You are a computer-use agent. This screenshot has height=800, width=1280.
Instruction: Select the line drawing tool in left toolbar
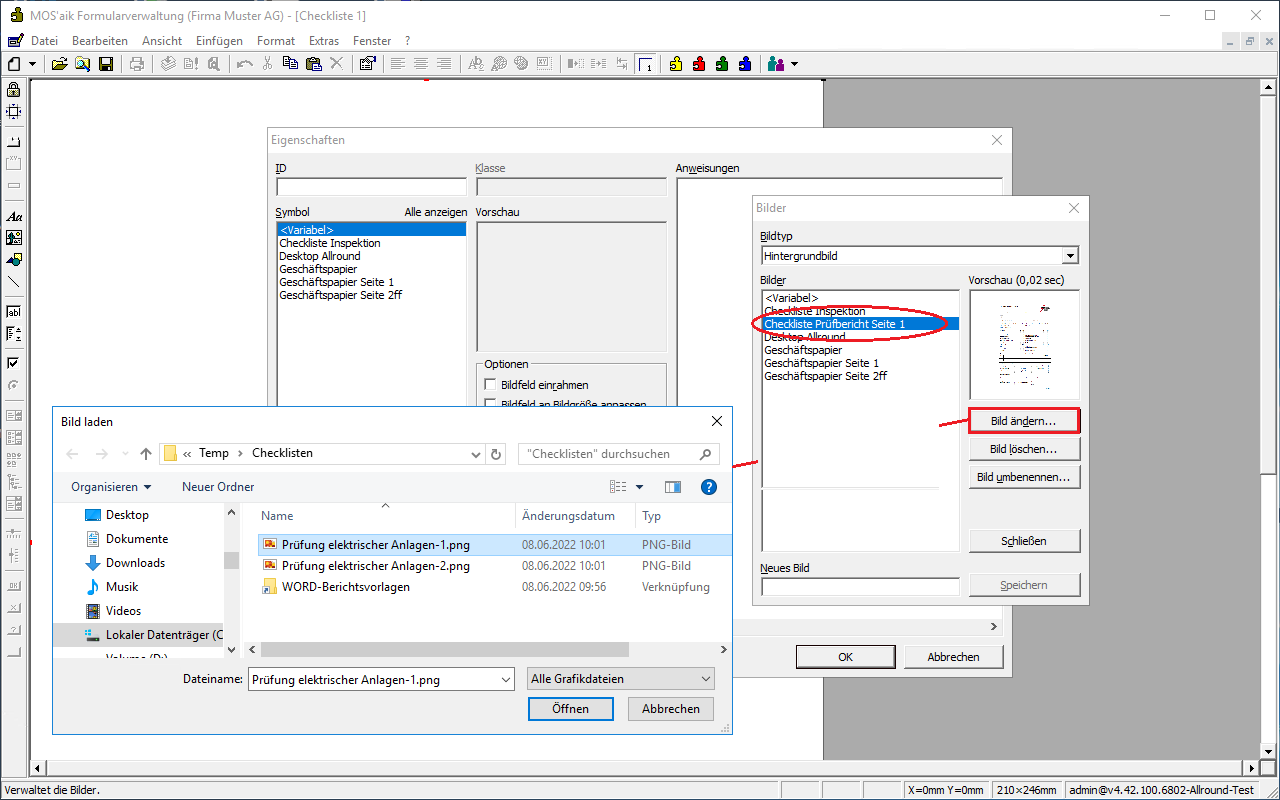(x=14, y=282)
